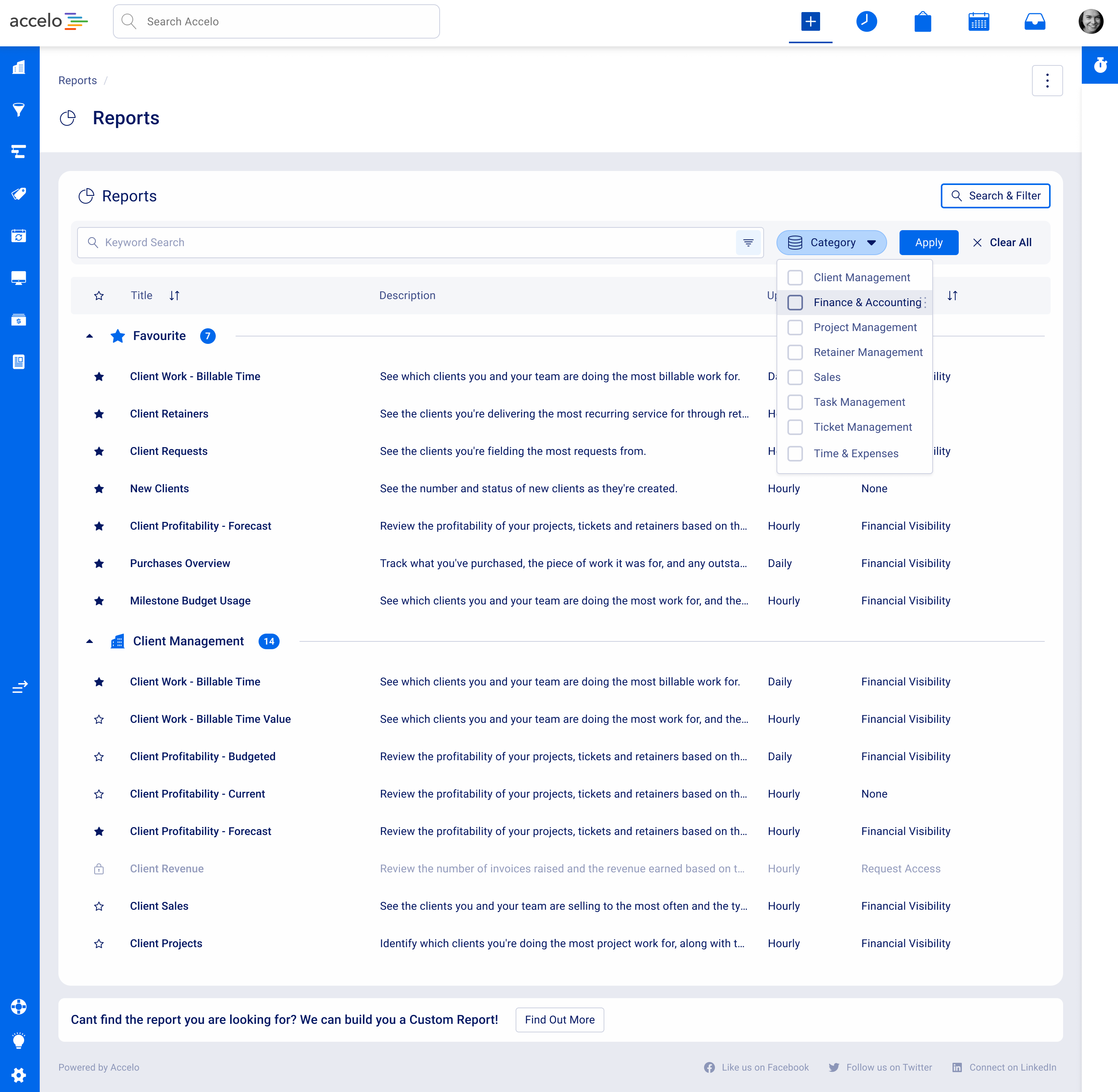Viewport: 1118px width, 1092px height.
Task: Open the calendar icon in top bar
Action: coord(978,22)
